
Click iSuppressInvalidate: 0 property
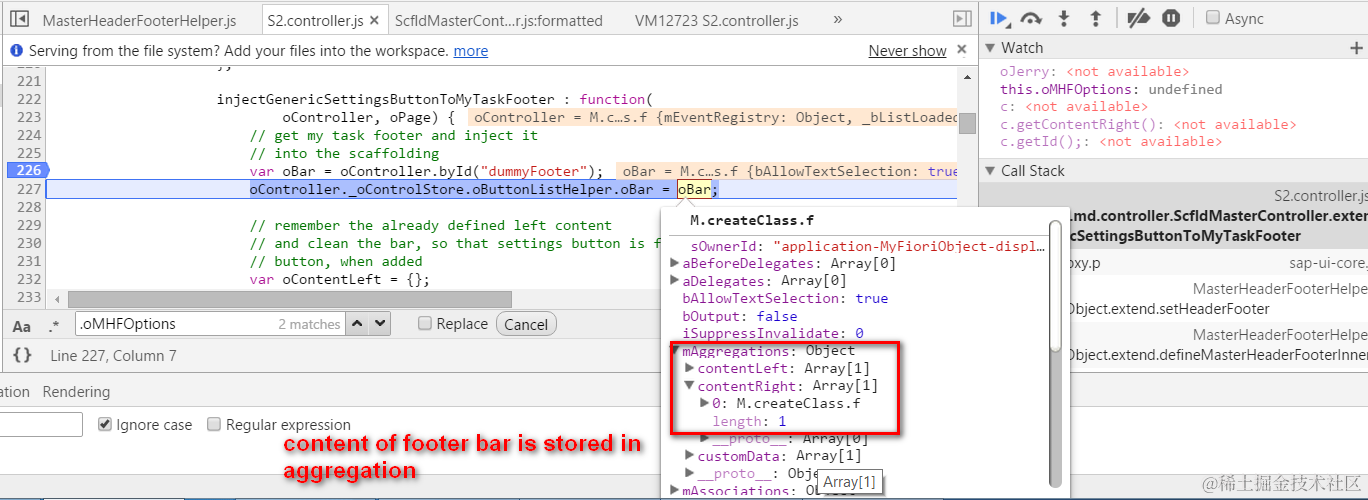(773, 333)
